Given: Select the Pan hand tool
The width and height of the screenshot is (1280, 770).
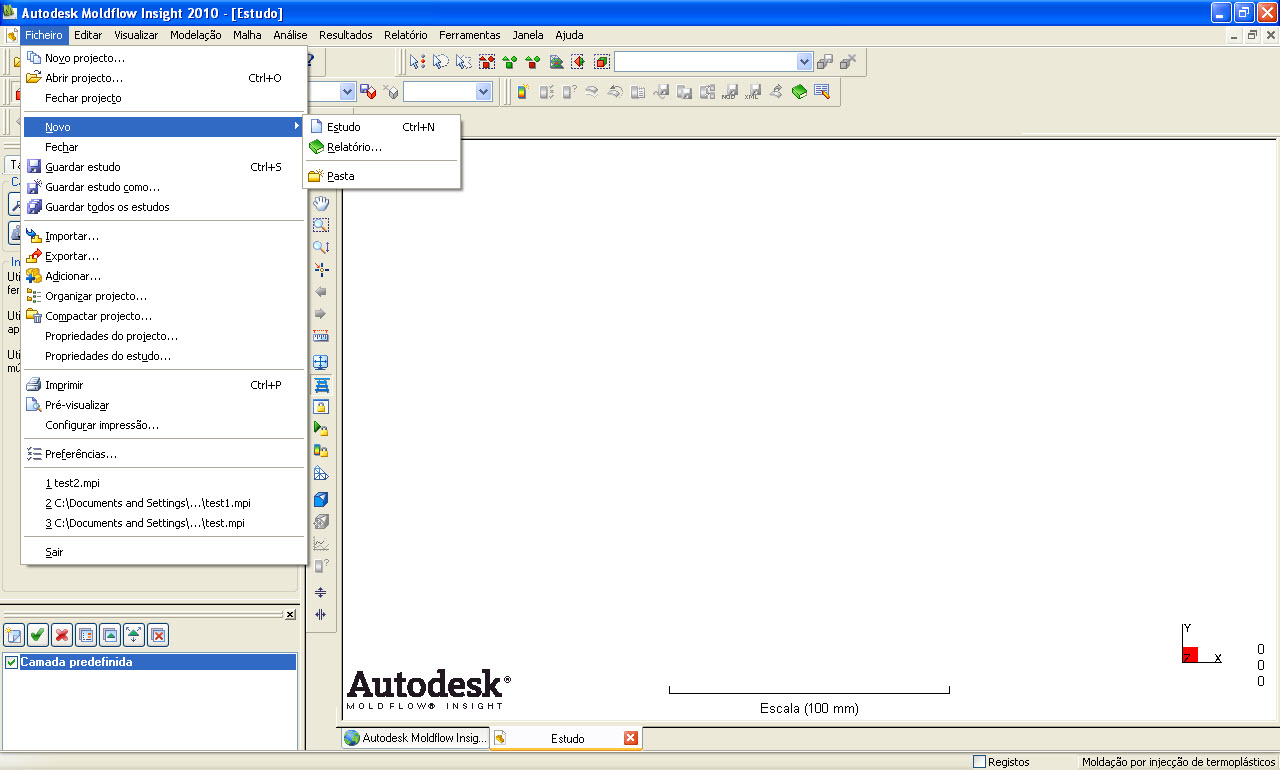Looking at the screenshot, I should [321, 203].
